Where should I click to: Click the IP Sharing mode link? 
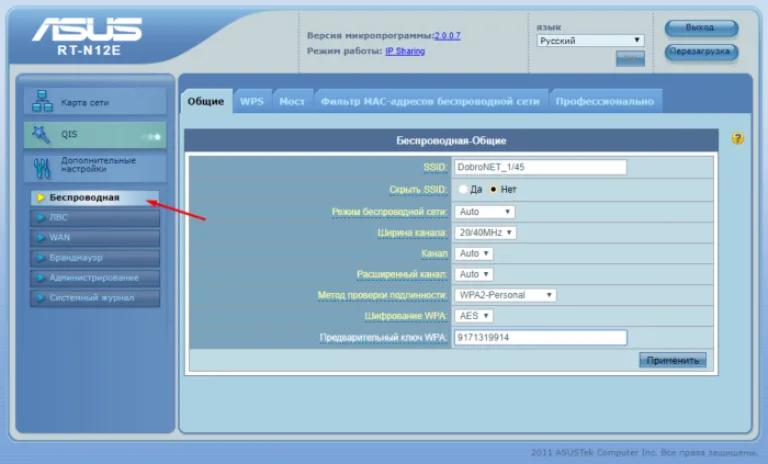coord(405,51)
